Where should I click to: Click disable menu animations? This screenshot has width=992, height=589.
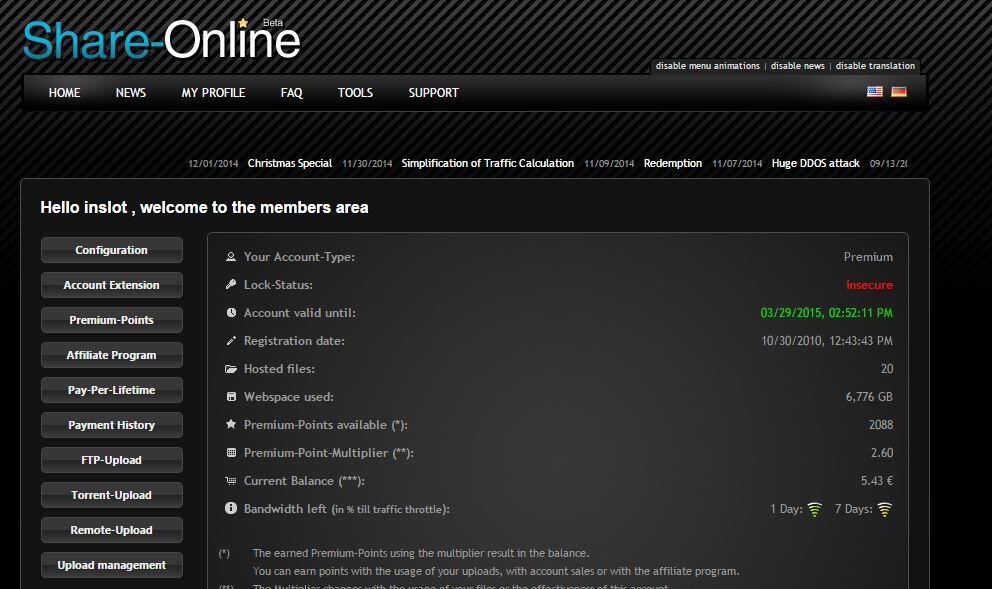click(707, 66)
